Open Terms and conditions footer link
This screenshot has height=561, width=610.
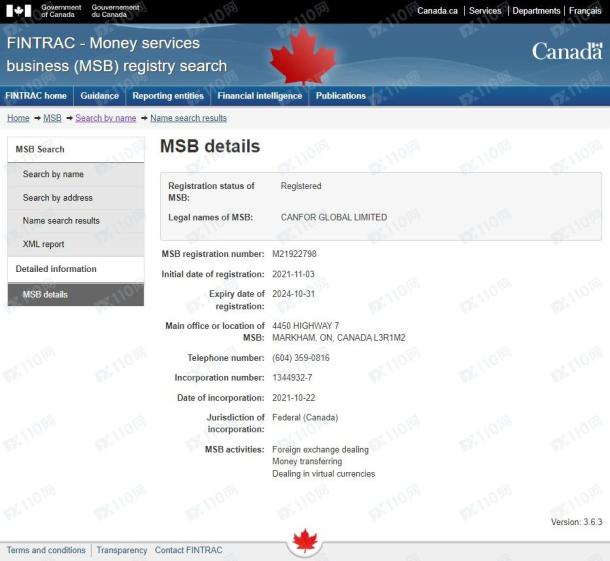(x=46, y=550)
